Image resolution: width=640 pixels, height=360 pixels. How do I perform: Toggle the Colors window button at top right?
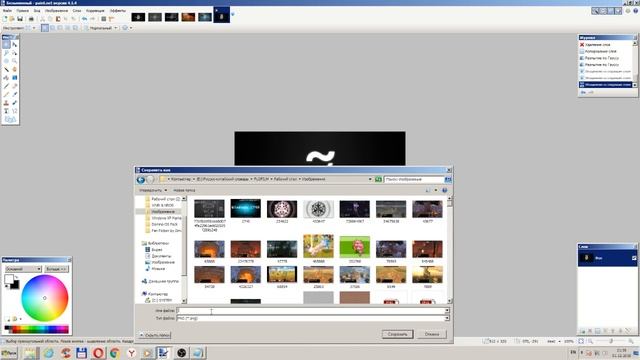click(618, 11)
